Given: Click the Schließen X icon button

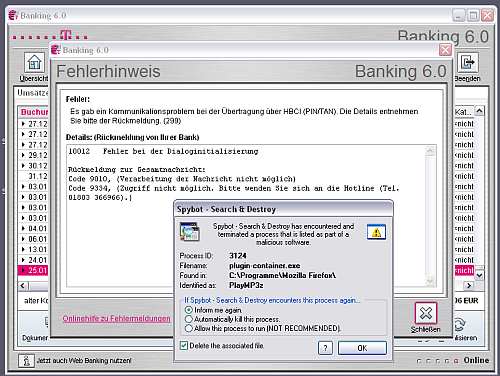Looking at the screenshot, I should click(426, 313).
